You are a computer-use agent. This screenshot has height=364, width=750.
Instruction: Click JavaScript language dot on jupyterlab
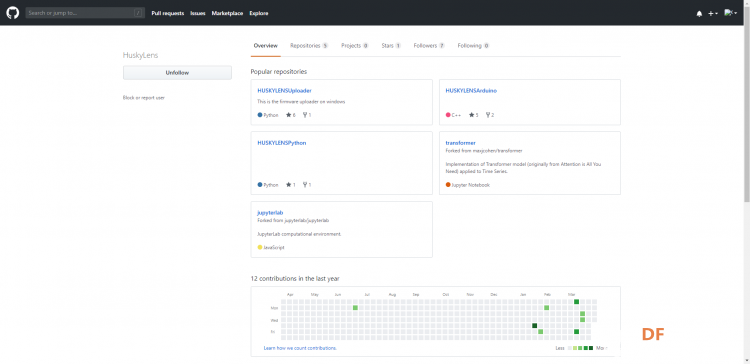[x=260, y=247]
